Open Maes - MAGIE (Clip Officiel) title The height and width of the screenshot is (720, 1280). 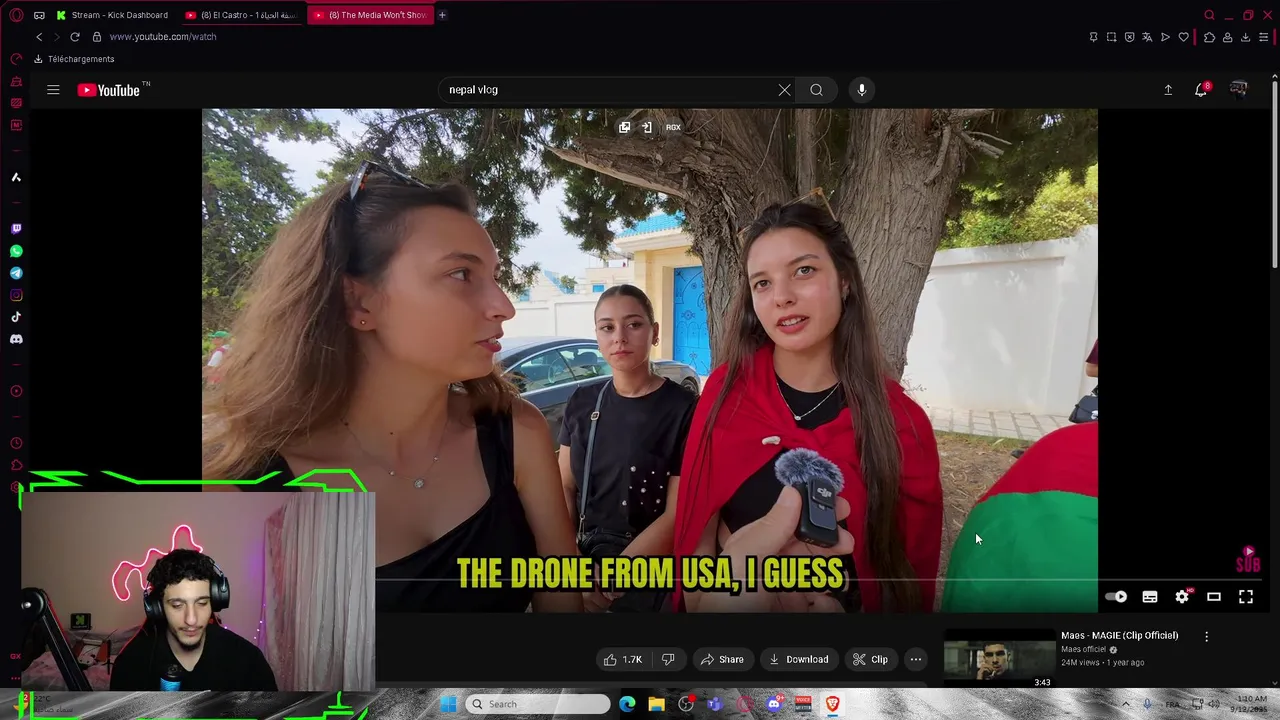click(x=1120, y=635)
